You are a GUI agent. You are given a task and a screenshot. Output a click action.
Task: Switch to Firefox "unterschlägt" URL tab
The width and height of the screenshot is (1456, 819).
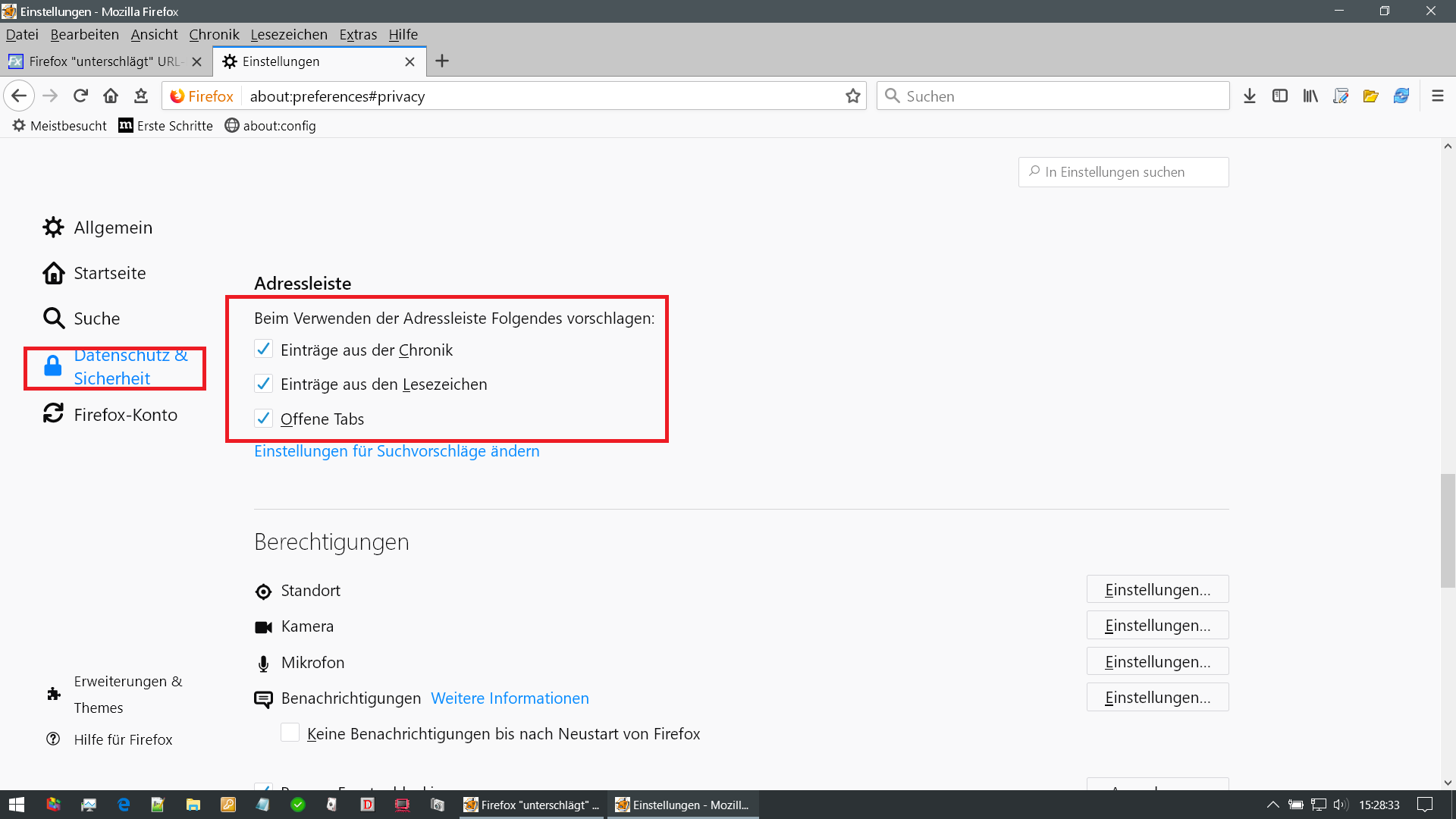pyautogui.click(x=99, y=61)
